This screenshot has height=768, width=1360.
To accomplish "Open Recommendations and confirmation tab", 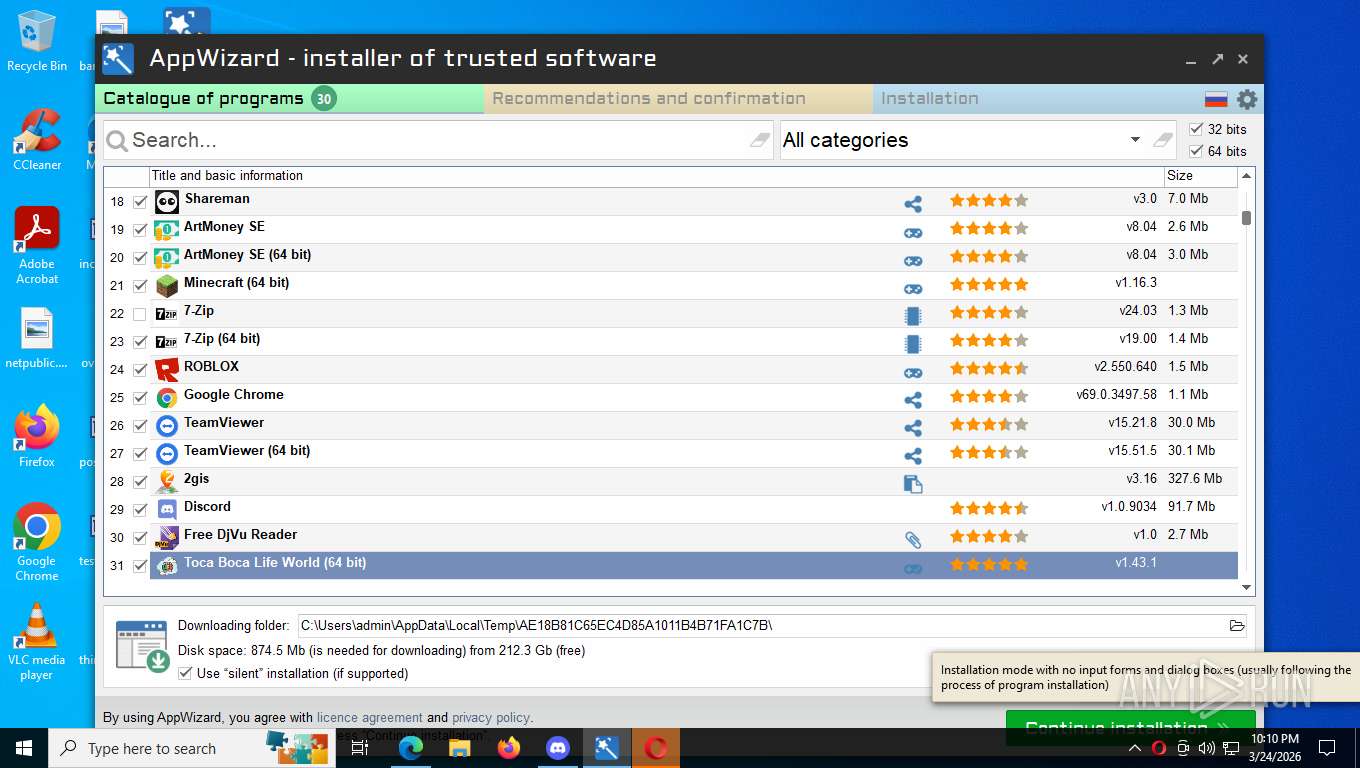I will pyautogui.click(x=678, y=99).
